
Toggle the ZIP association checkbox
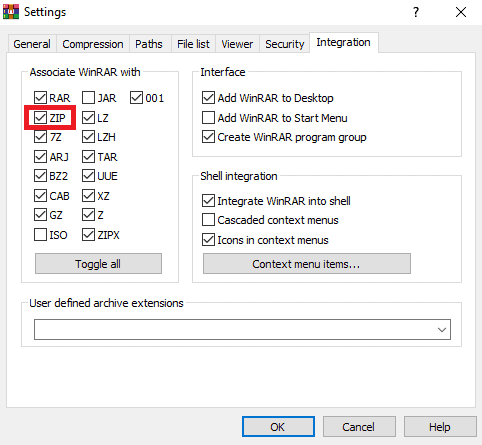[x=40, y=117]
